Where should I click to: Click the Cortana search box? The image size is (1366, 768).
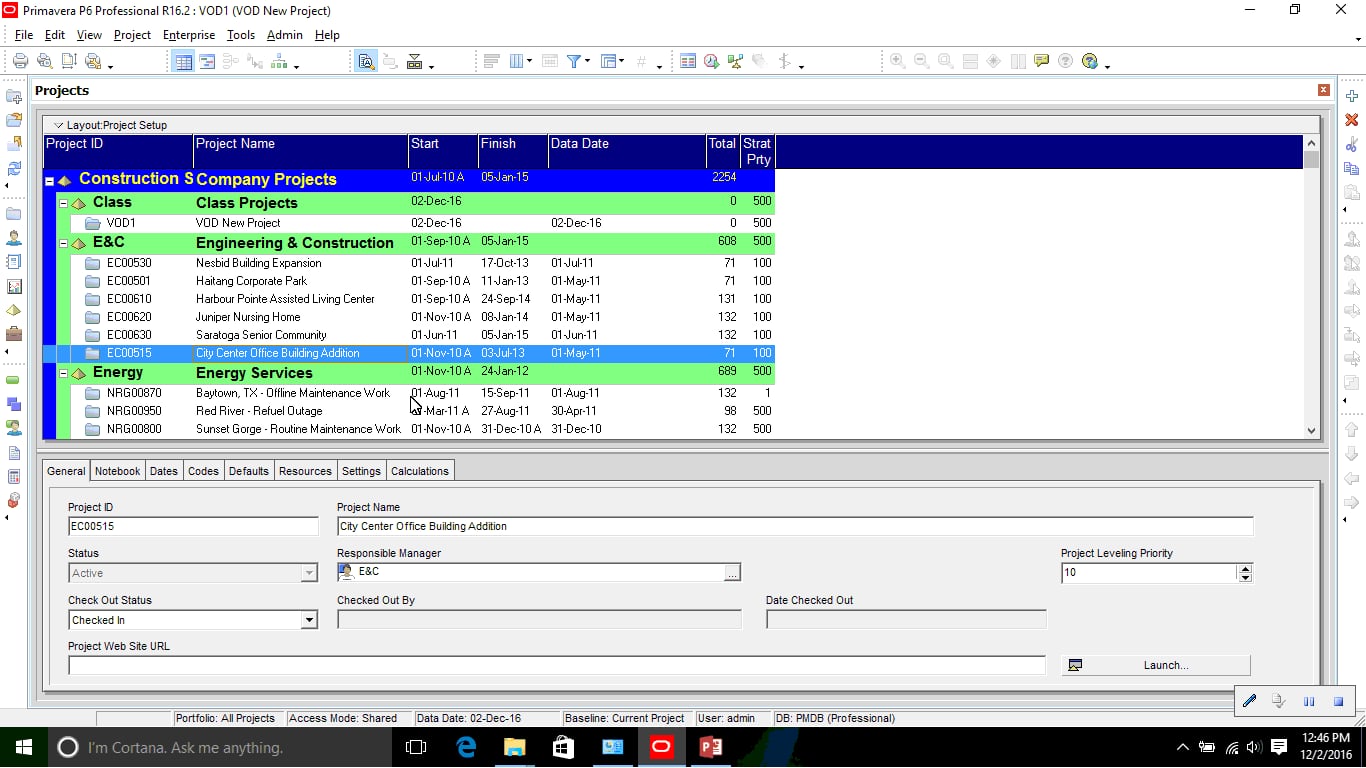(x=219, y=747)
